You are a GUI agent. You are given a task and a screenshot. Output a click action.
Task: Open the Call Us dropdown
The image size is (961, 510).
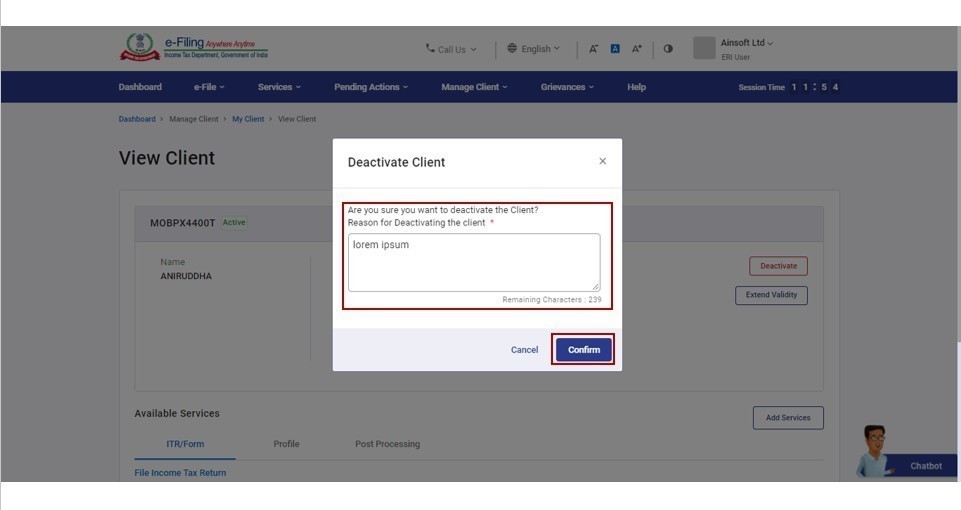tap(451, 49)
